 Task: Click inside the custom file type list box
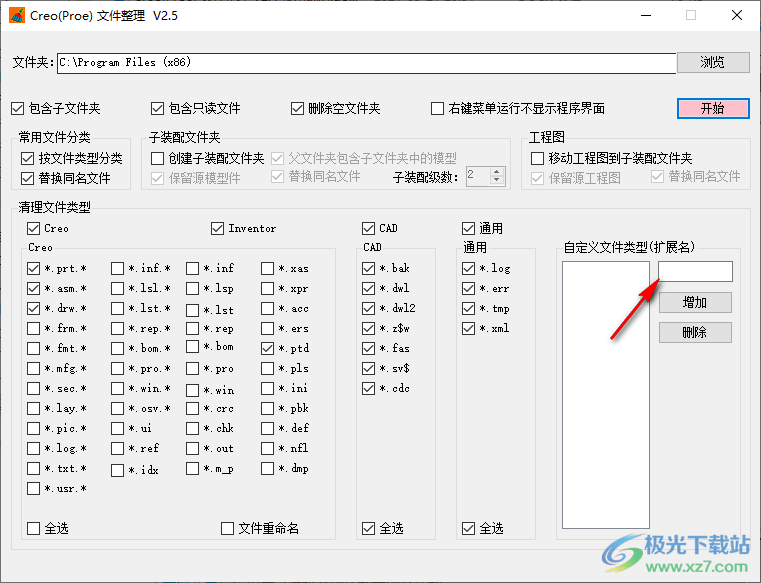[x=606, y=395]
